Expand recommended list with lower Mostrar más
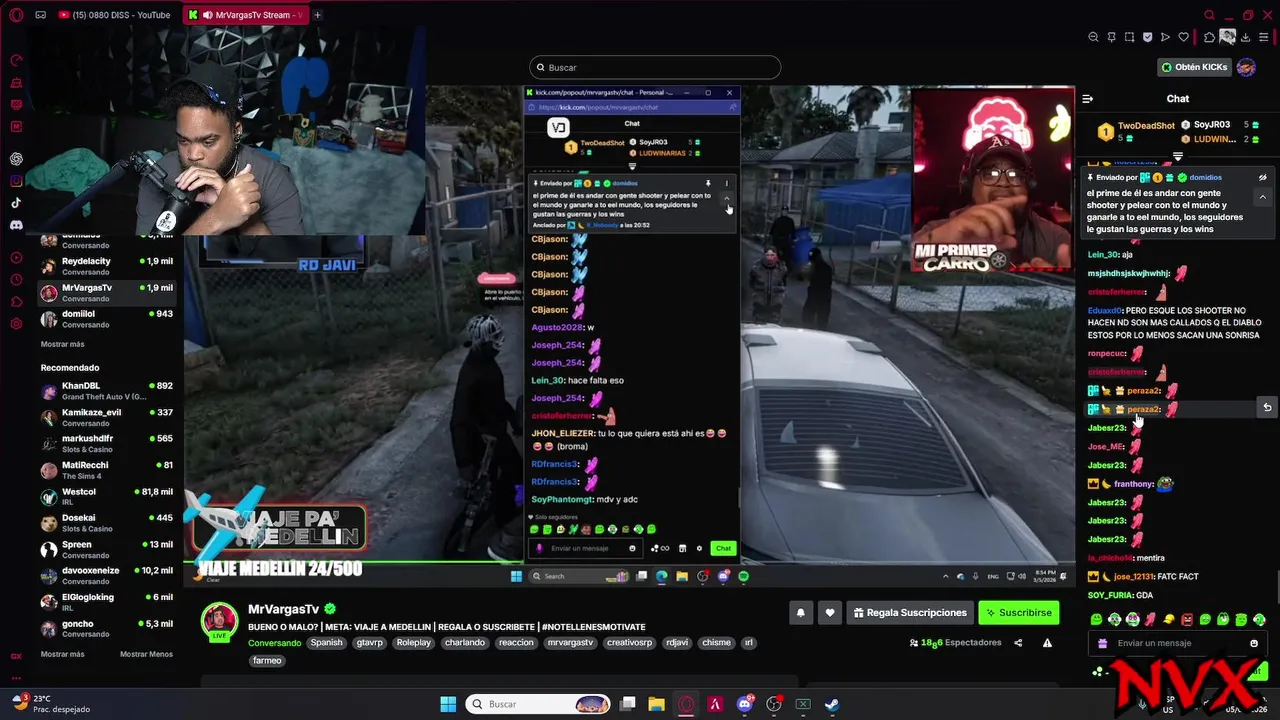 62,654
